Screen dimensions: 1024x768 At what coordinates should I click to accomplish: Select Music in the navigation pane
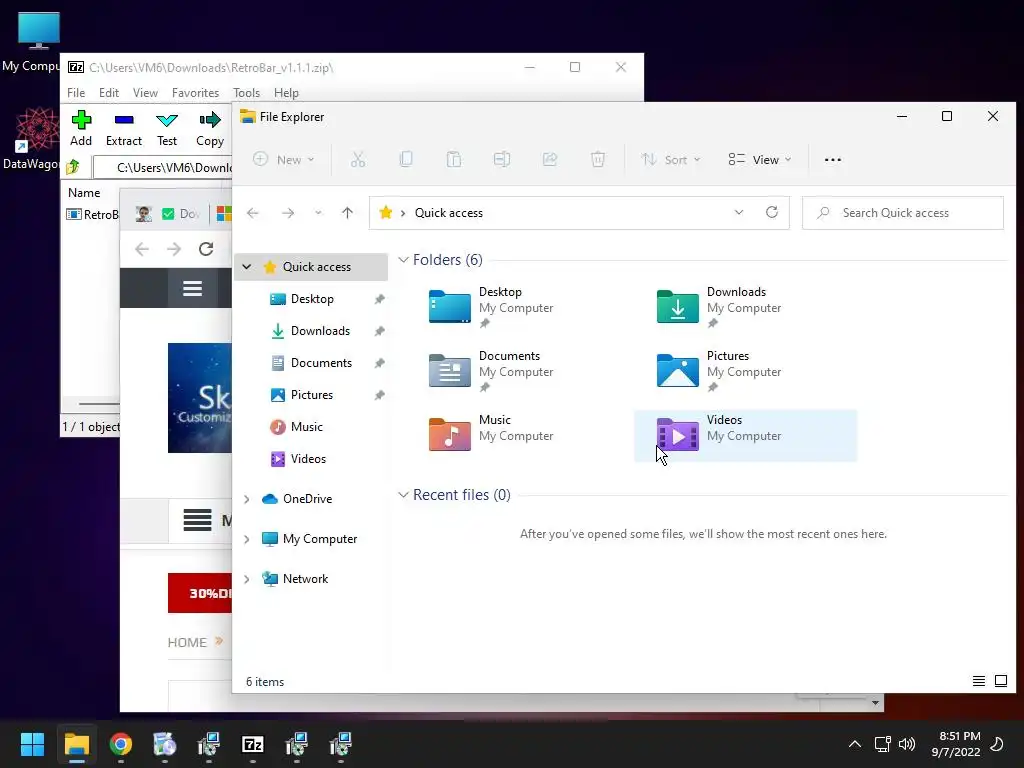(x=307, y=426)
